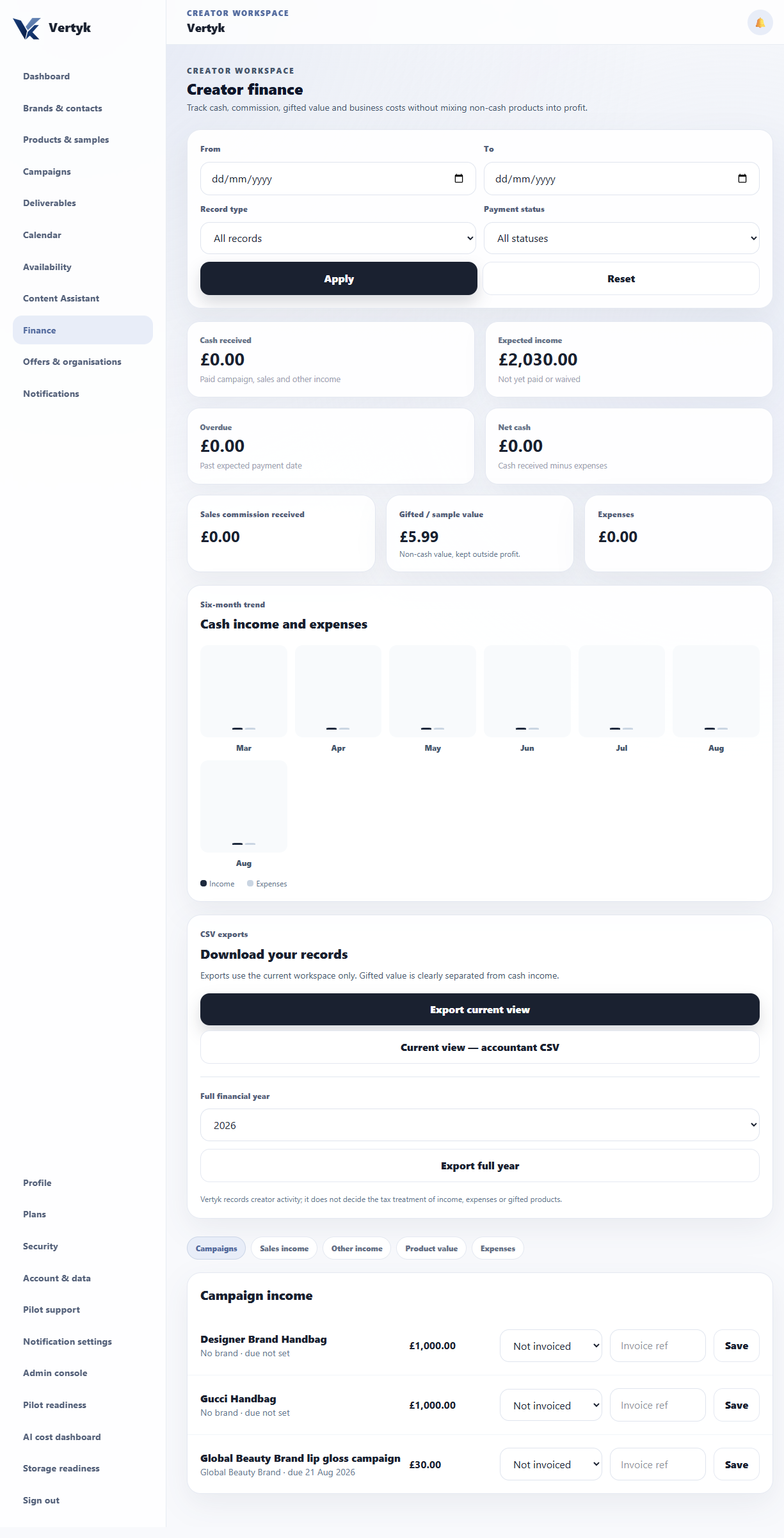Open the To date calendar picker
Image resolution: width=784 pixels, height=1538 pixels.
point(742,179)
